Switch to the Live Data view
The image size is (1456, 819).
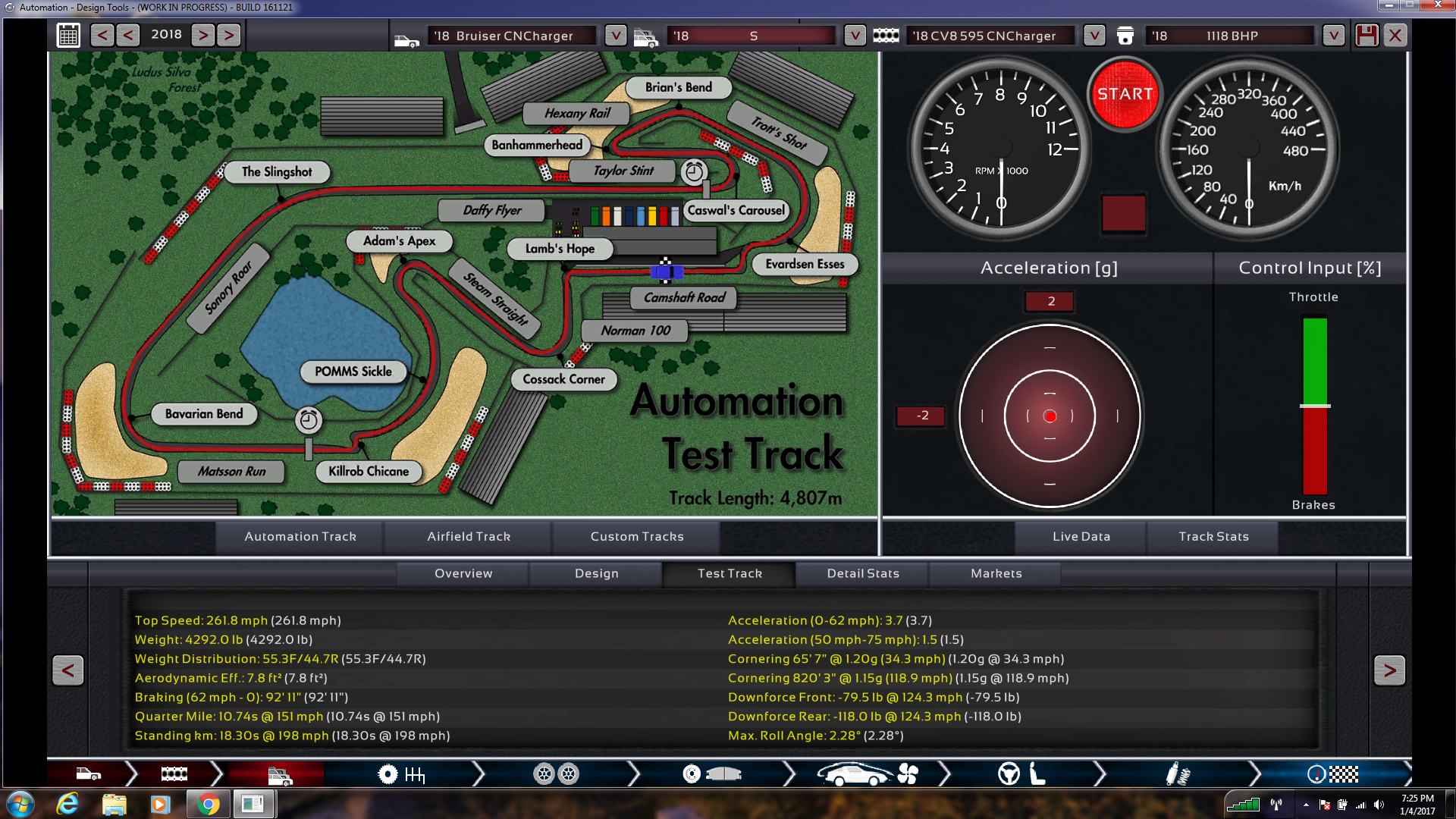(x=1081, y=536)
